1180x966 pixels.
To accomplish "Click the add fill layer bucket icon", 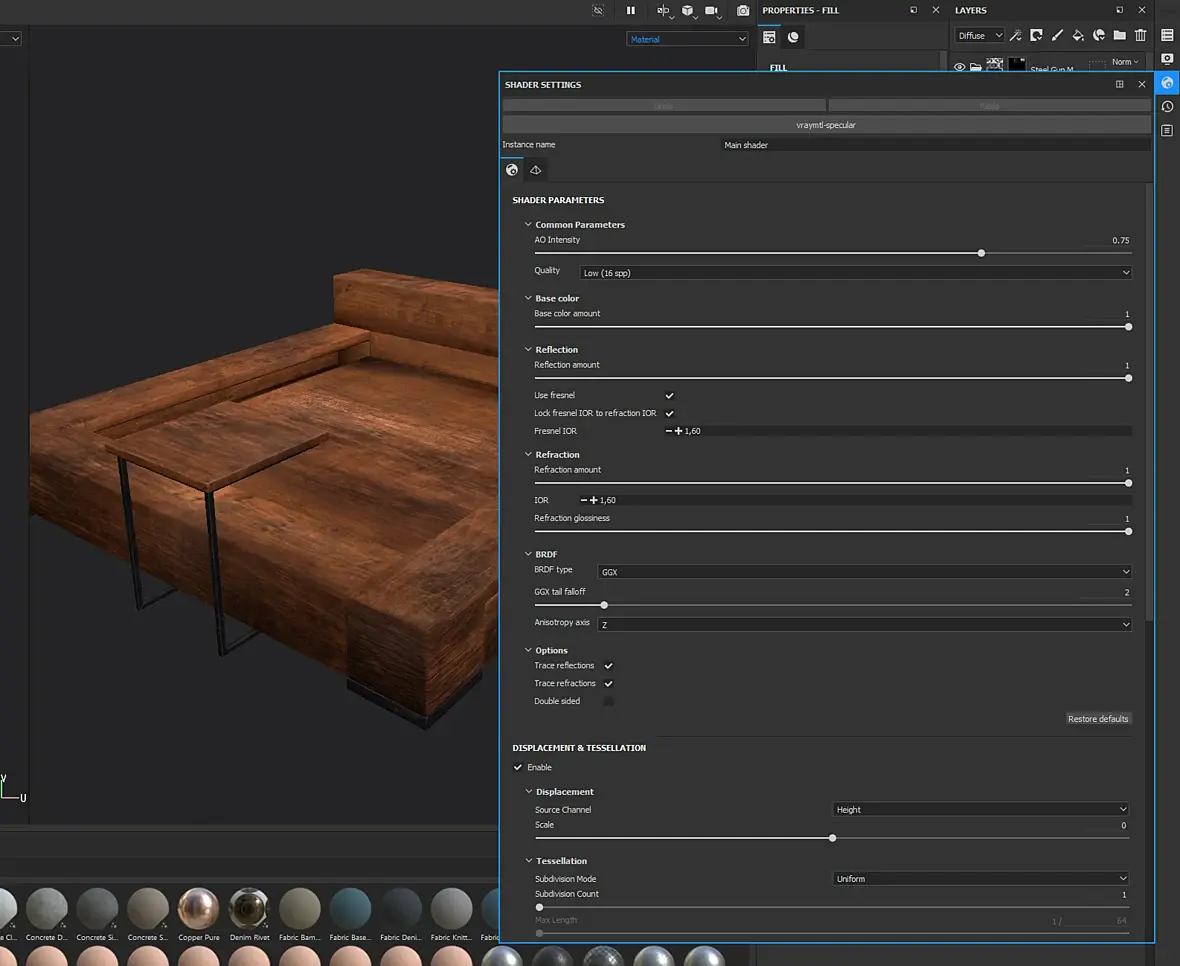I will tap(1078, 36).
